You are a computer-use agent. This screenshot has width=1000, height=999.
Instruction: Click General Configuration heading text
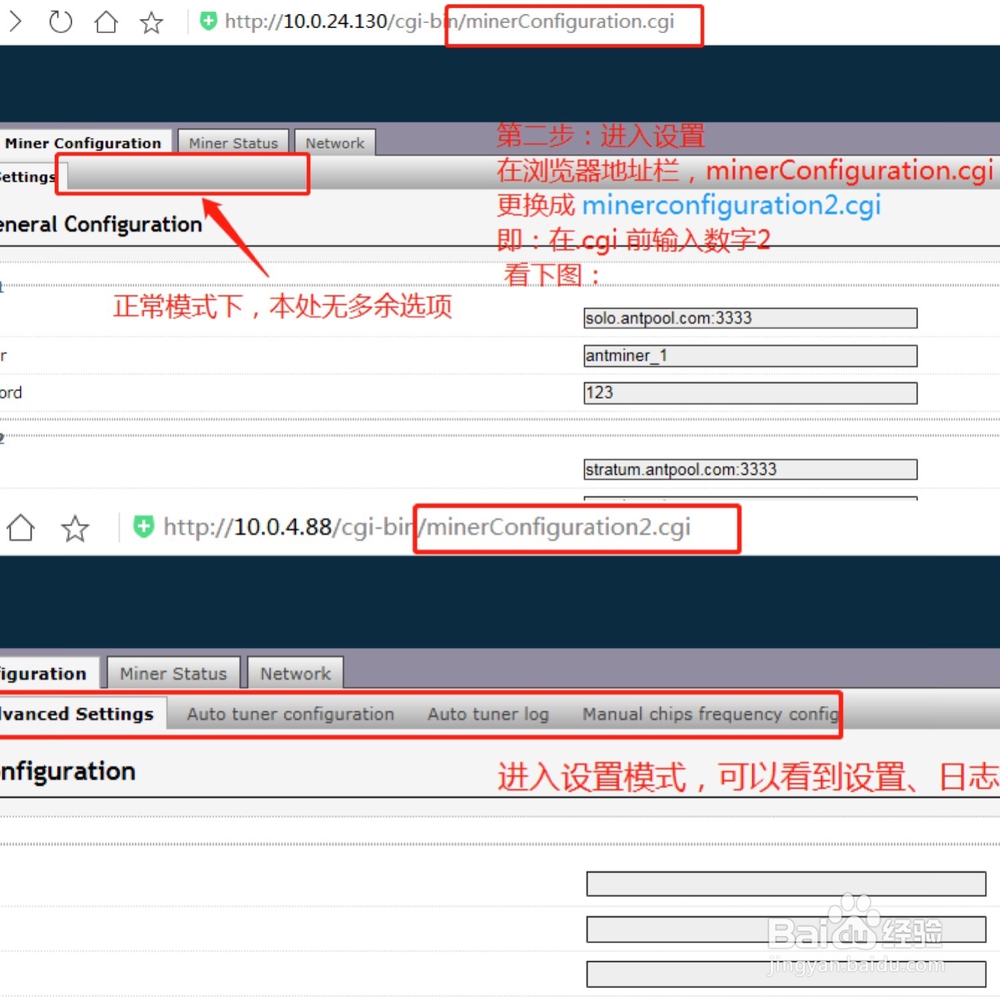point(101,225)
